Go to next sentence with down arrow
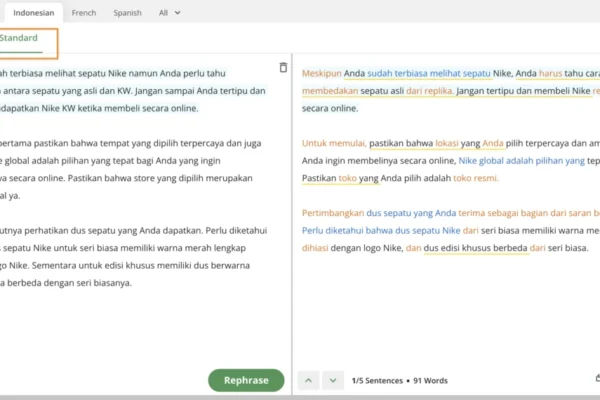The image size is (600, 400). [x=333, y=380]
